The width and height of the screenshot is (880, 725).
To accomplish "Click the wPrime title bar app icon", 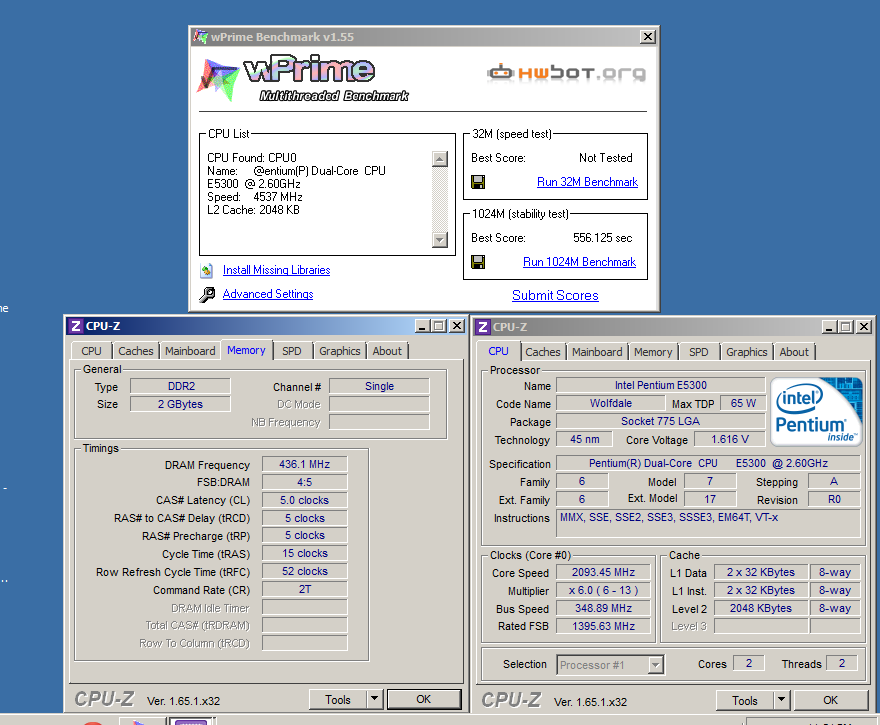I will (200, 37).
